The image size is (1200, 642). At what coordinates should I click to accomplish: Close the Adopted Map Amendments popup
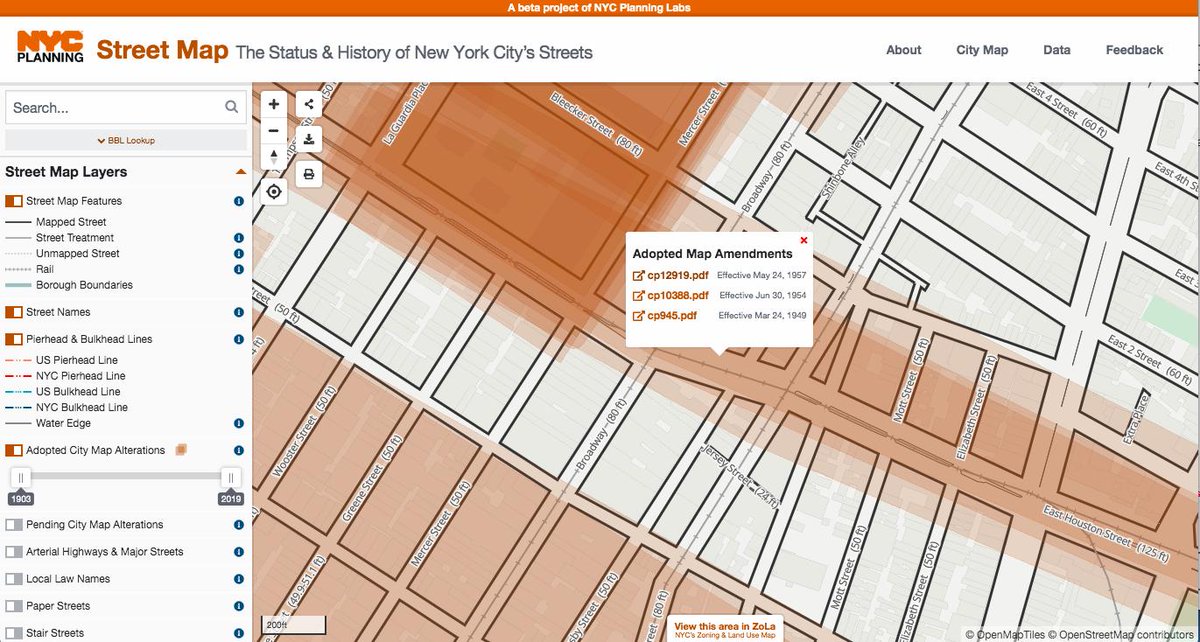(804, 240)
